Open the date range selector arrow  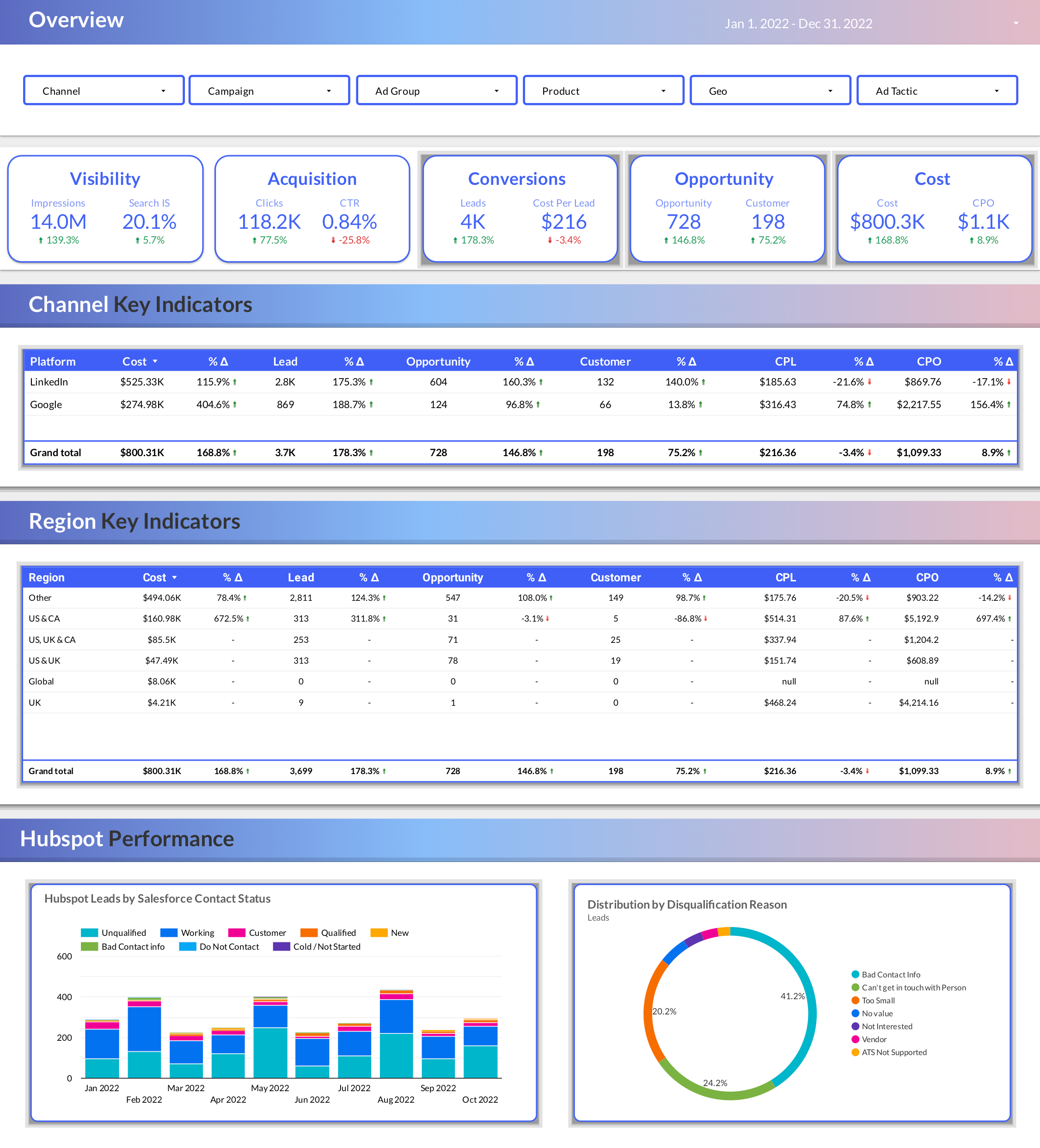tap(1016, 24)
